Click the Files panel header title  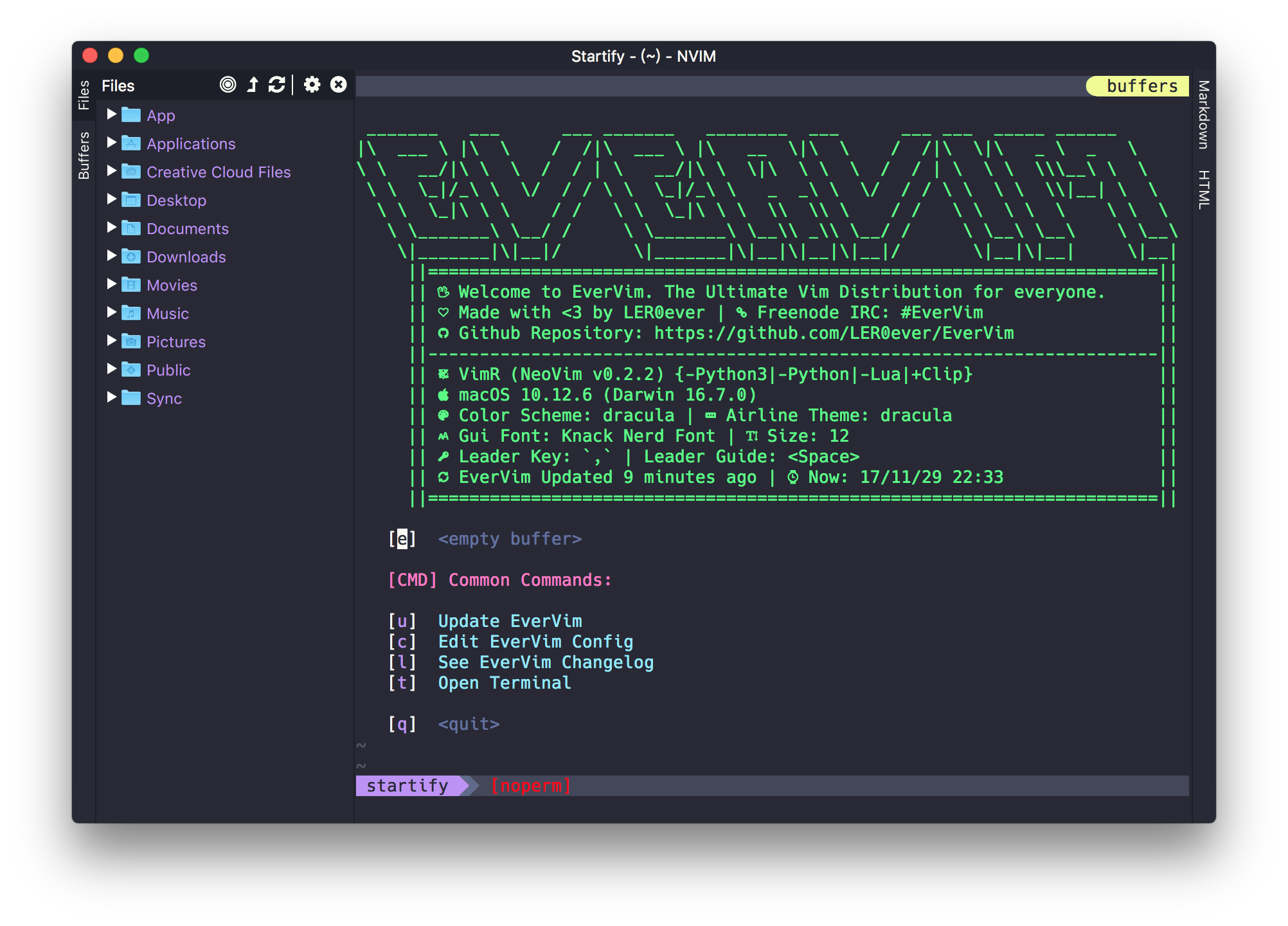click(x=118, y=86)
